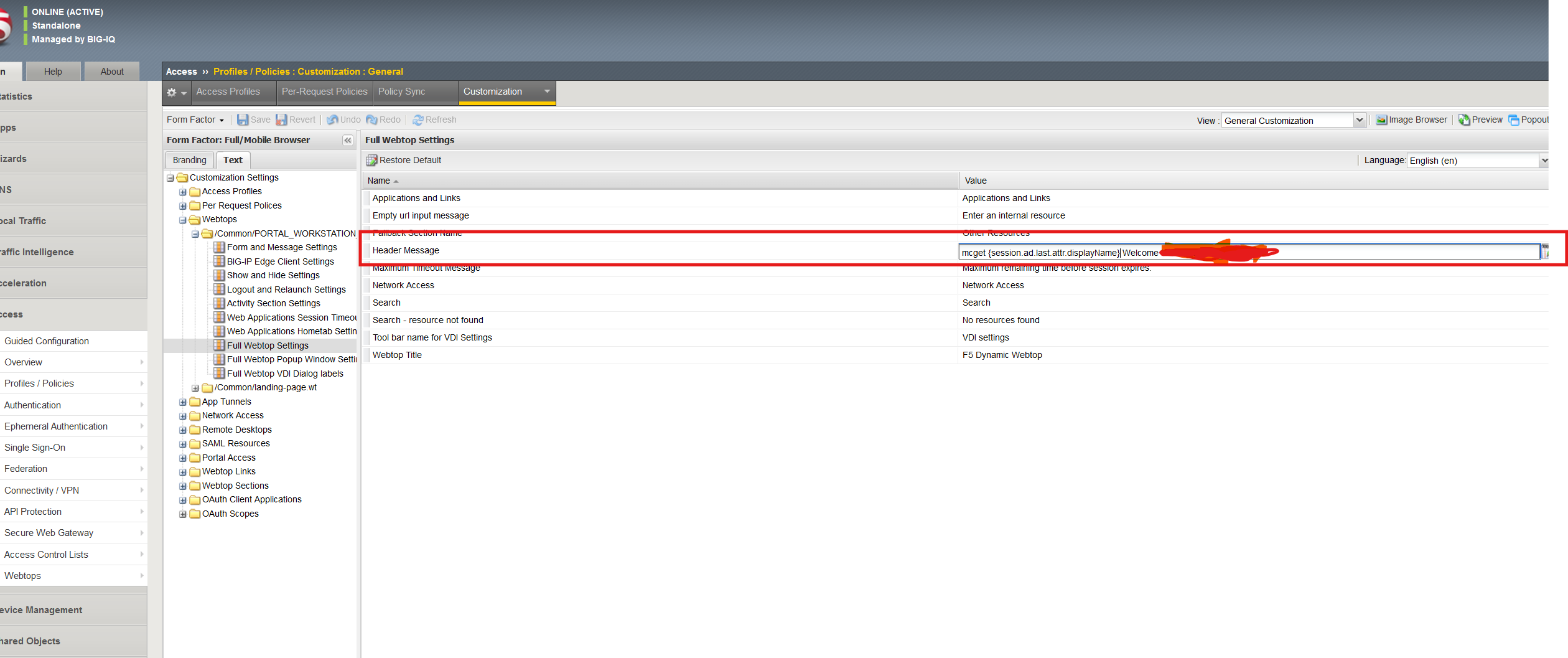Switch to the Branding tab
1568x658 pixels.
(x=190, y=160)
